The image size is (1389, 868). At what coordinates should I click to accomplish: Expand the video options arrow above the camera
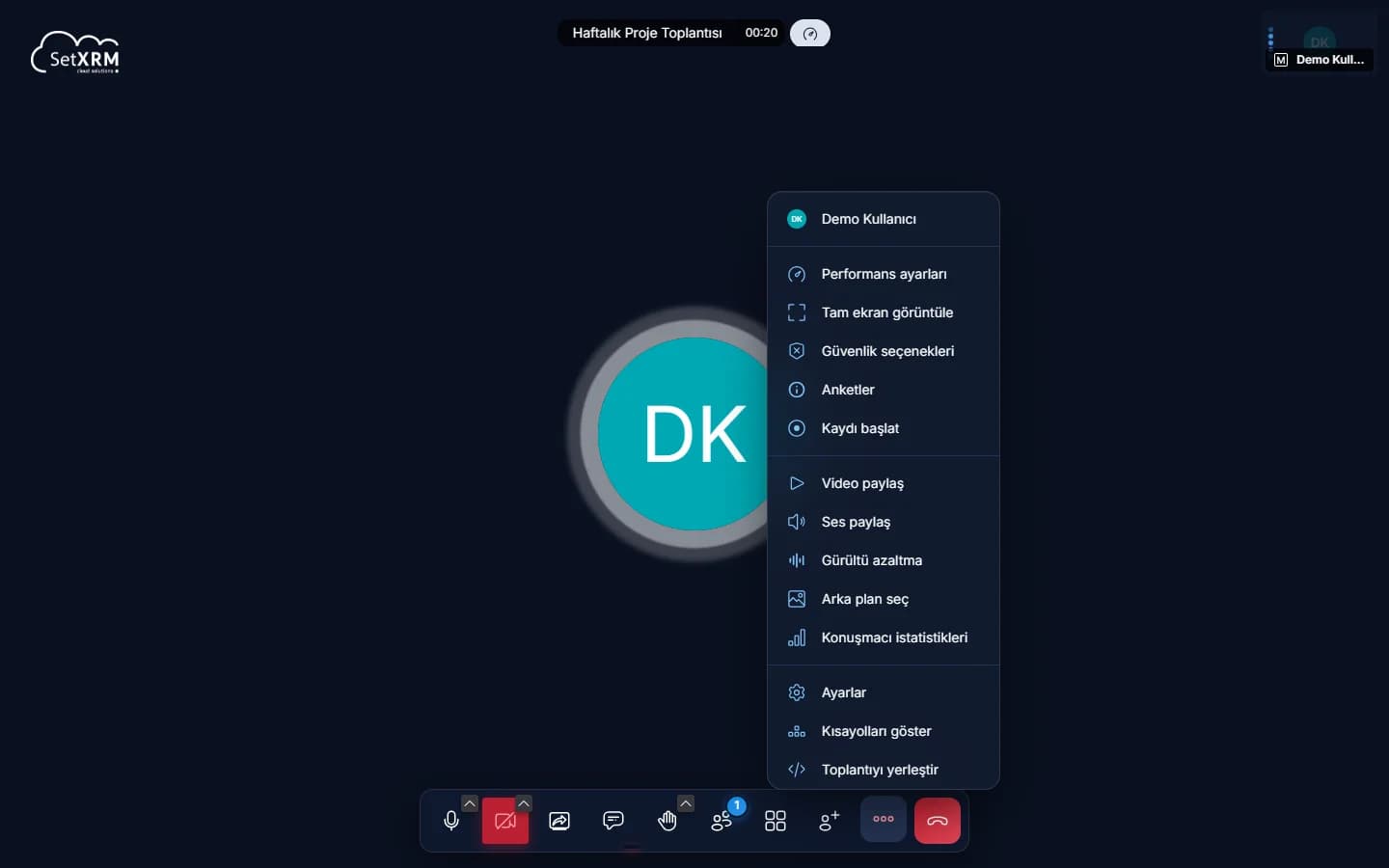point(524,803)
